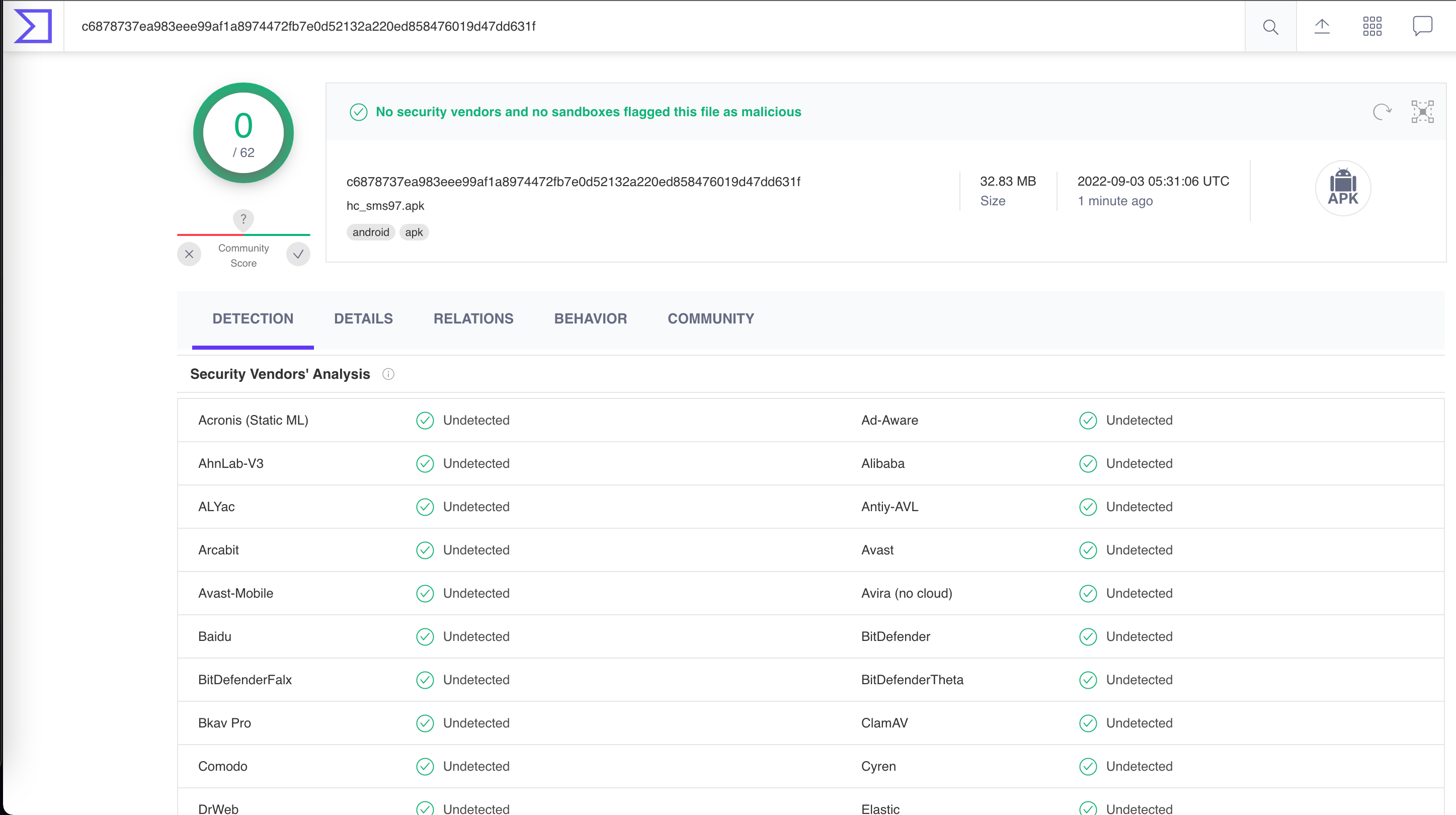Open the apps grid icon
Image resolution: width=1456 pixels, height=815 pixels.
coord(1372,26)
